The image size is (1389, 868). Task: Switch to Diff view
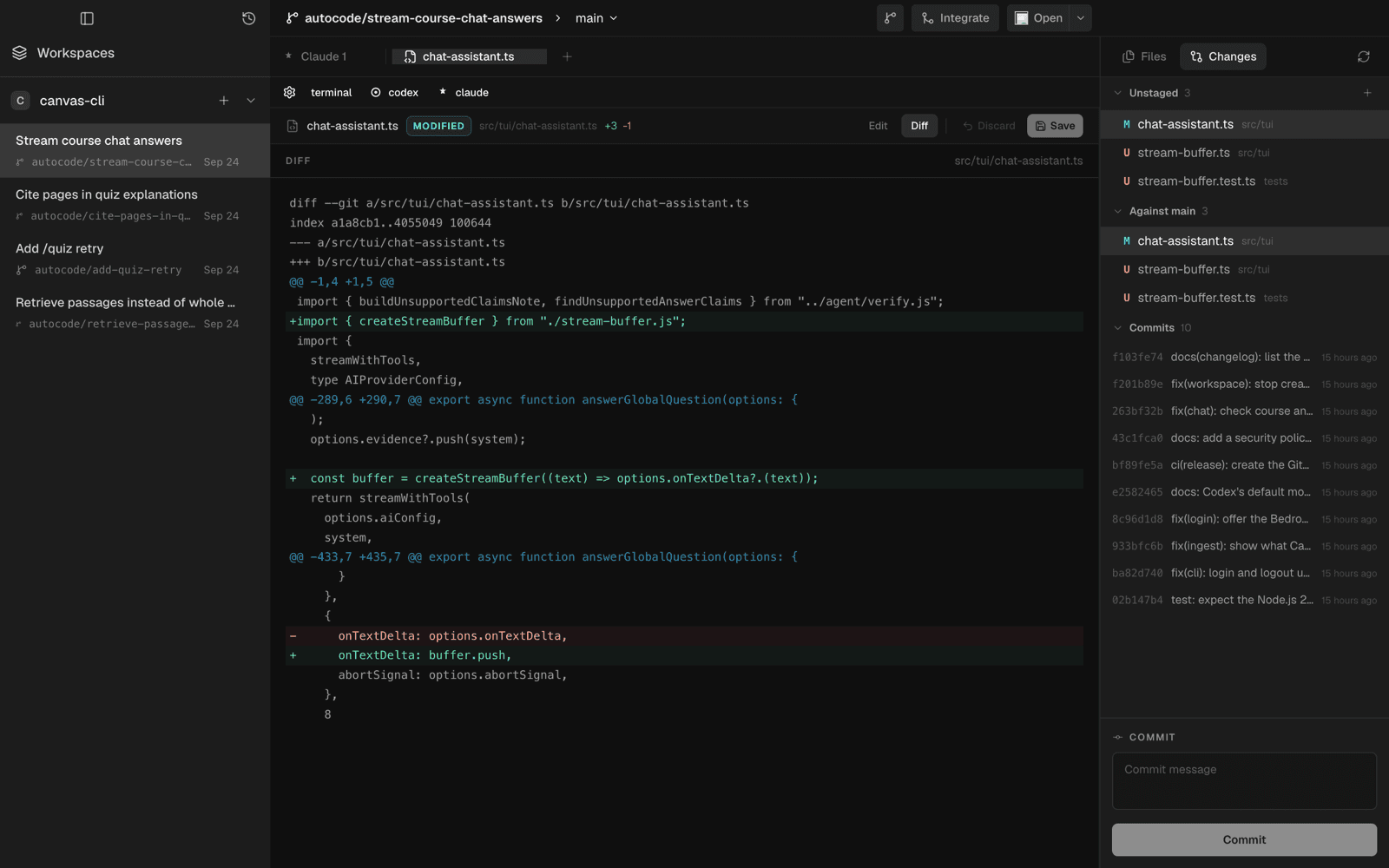(919, 126)
